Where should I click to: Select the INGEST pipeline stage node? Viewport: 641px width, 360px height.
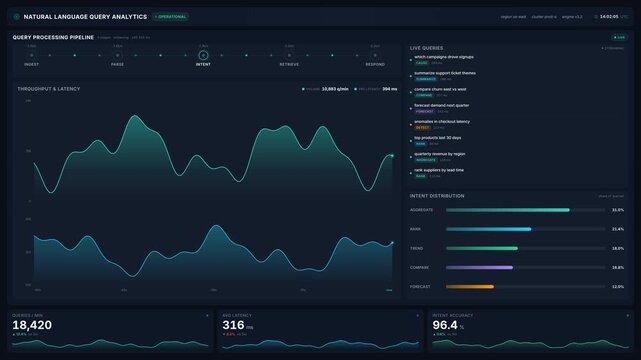tap(31, 55)
